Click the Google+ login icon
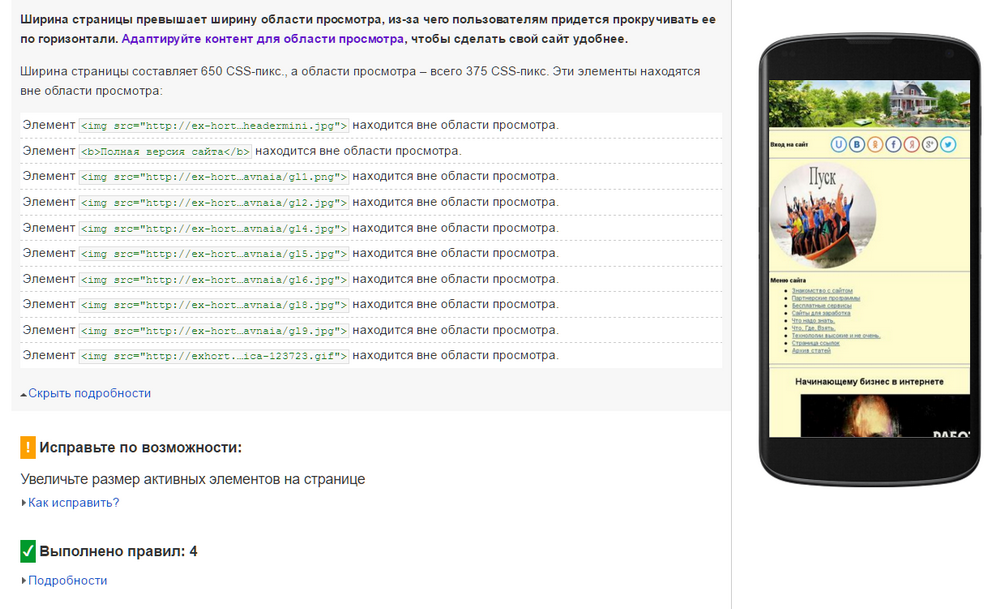Viewport: 1000px width, 609px height. pos(930,145)
